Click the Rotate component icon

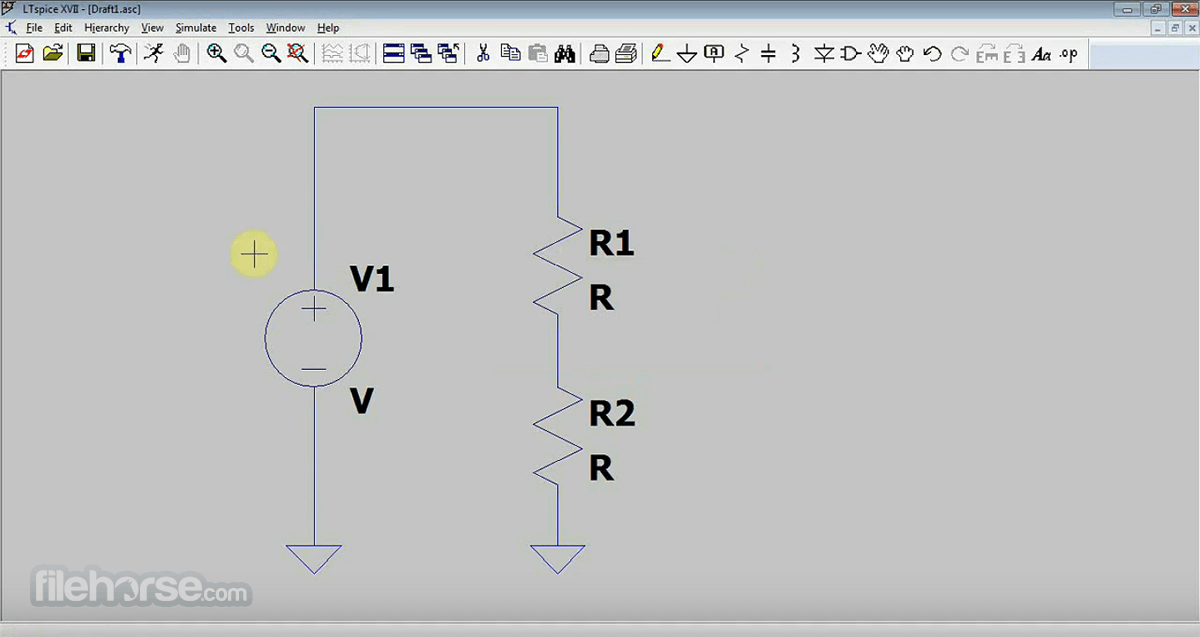point(987,53)
